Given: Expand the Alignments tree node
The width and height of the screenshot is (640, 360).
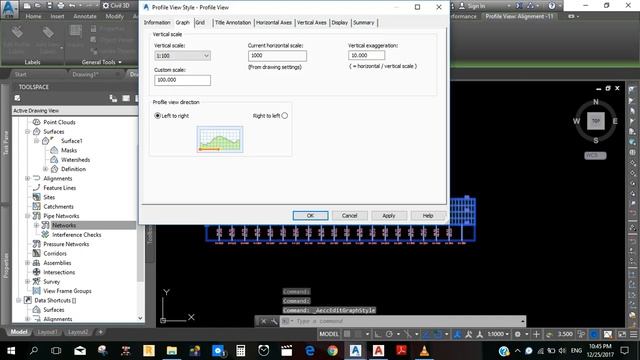Looking at the screenshot, I should (27, 178).
